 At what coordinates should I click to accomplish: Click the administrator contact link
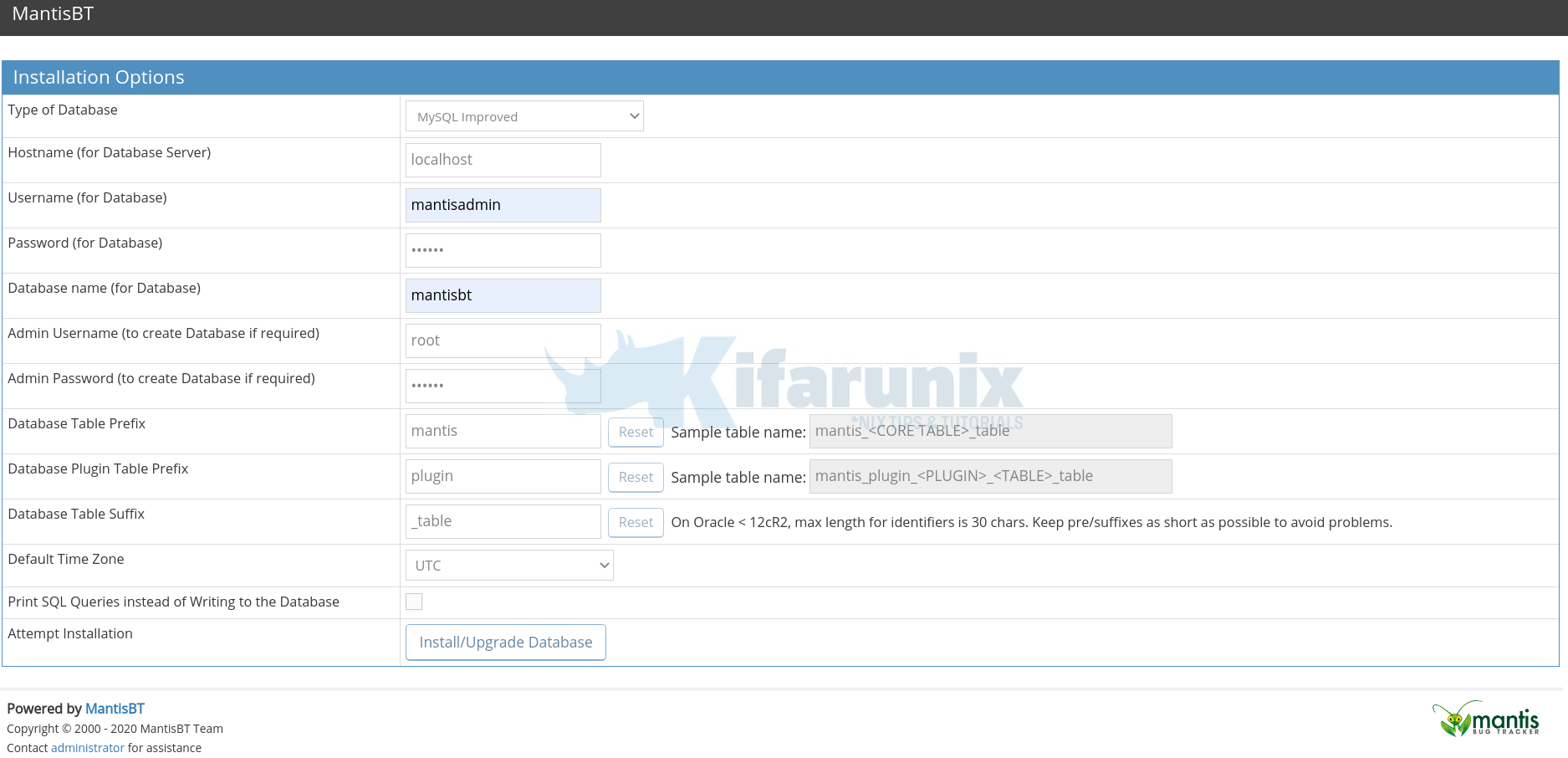[x=87, y=748]
